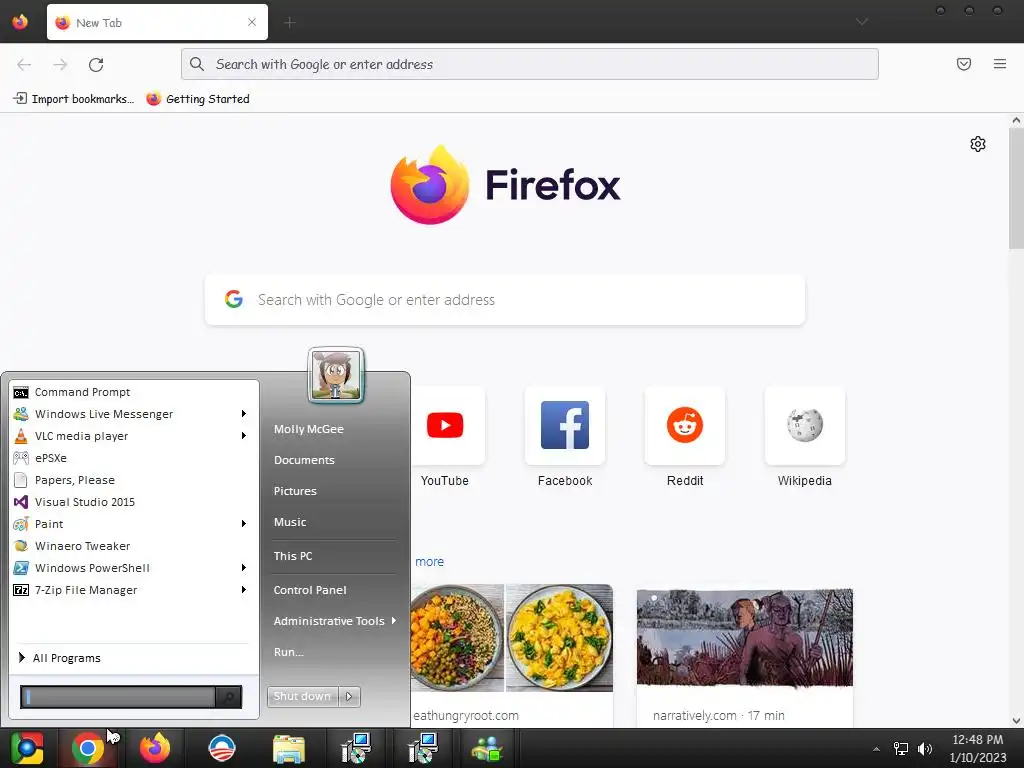Click the Google search box on page
Viewport: 1024px width, 768px height.
pyautogui.click(x=505, y=300)
